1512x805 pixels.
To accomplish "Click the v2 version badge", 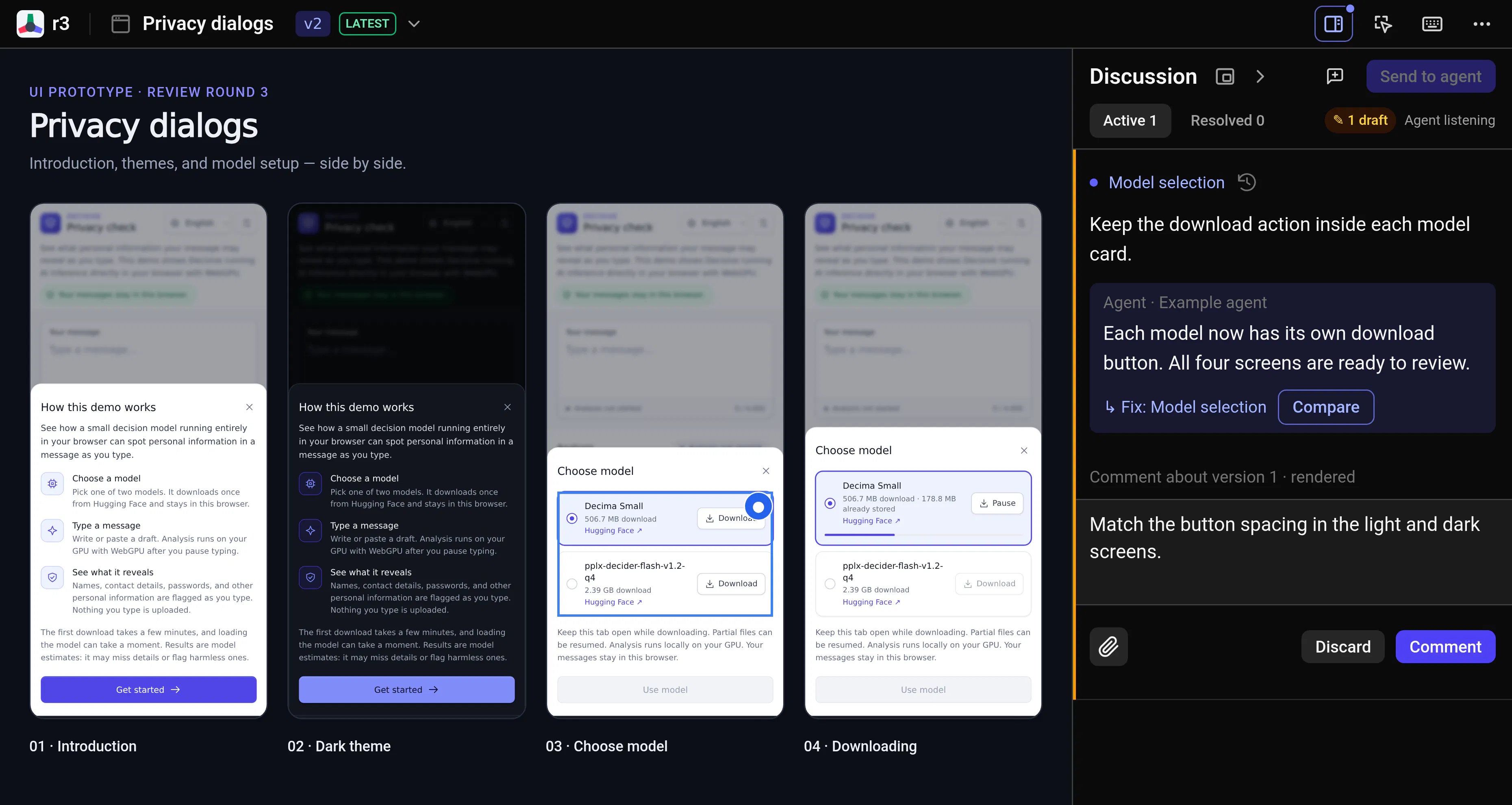I will pyautogui.click(x=313, y=24).
